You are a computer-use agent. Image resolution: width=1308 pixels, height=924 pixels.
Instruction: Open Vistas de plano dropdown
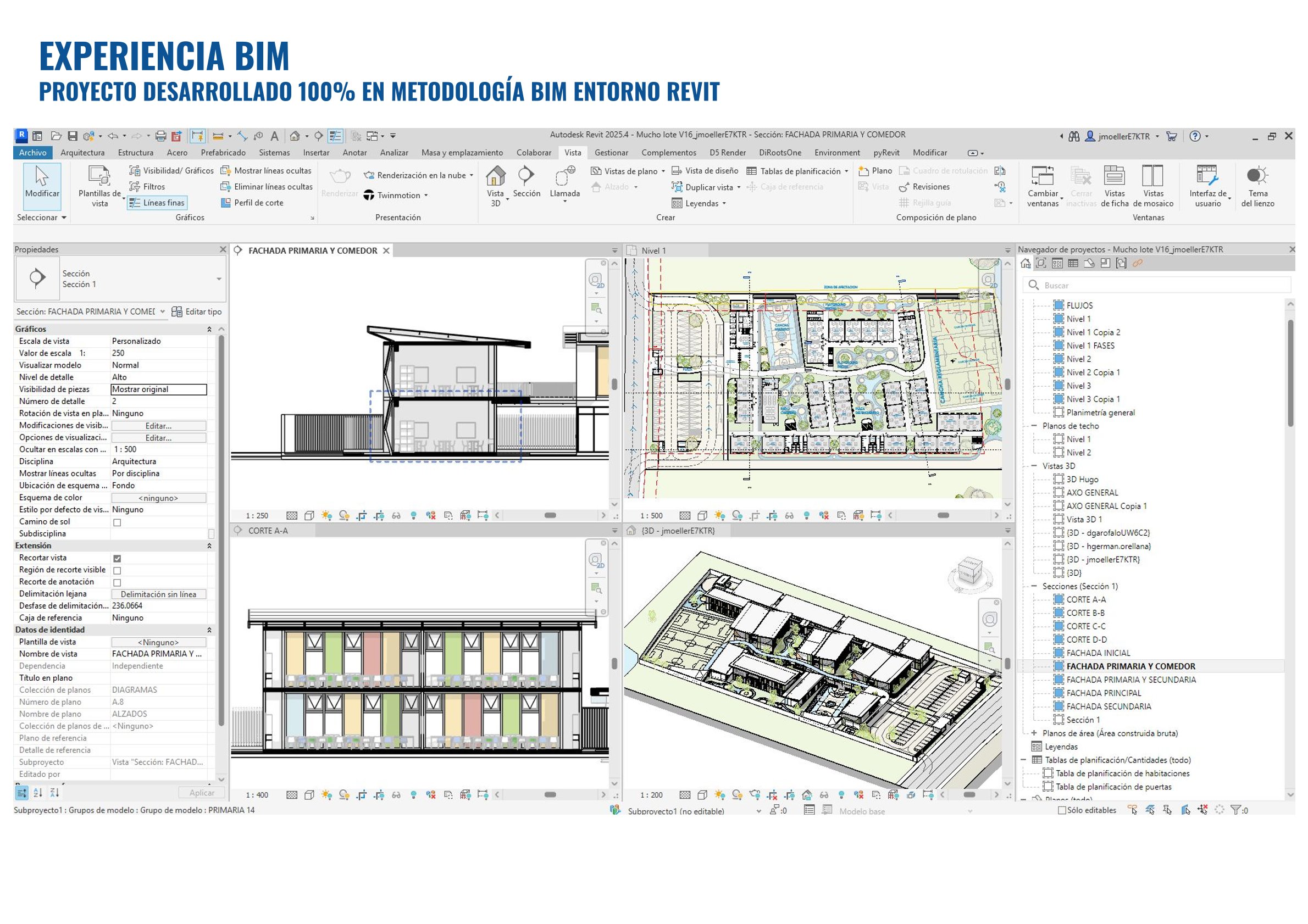[628, 171]
